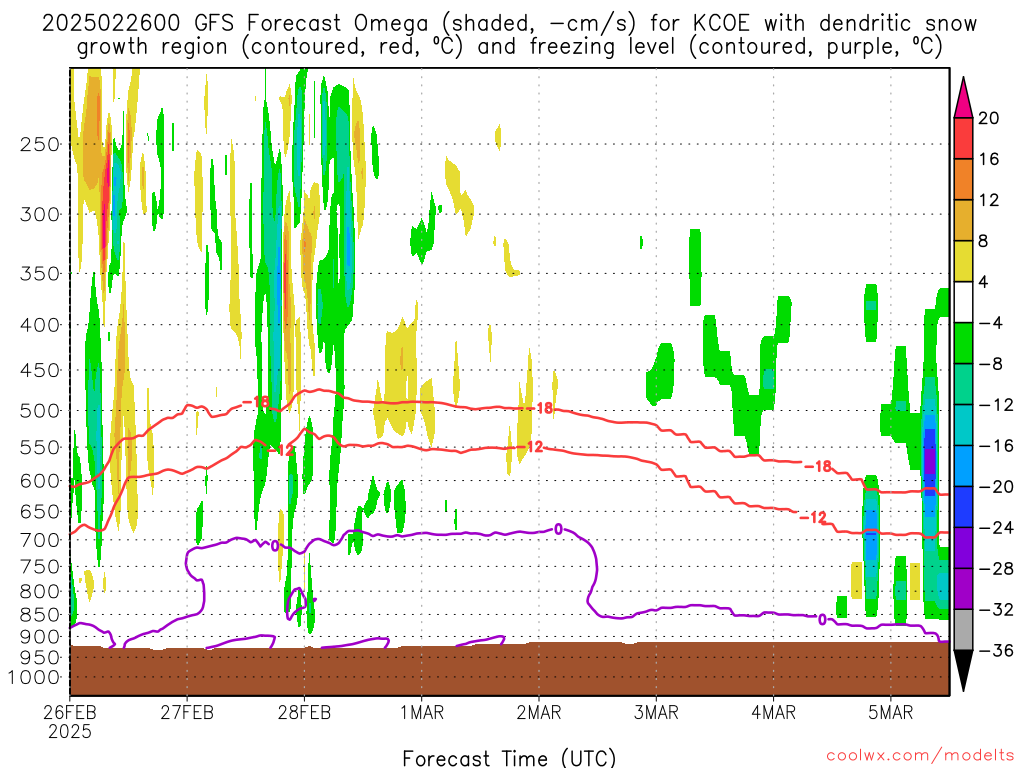Click the 27FEB time axis label
The image size is (1024, 768).
coord(187,712)
